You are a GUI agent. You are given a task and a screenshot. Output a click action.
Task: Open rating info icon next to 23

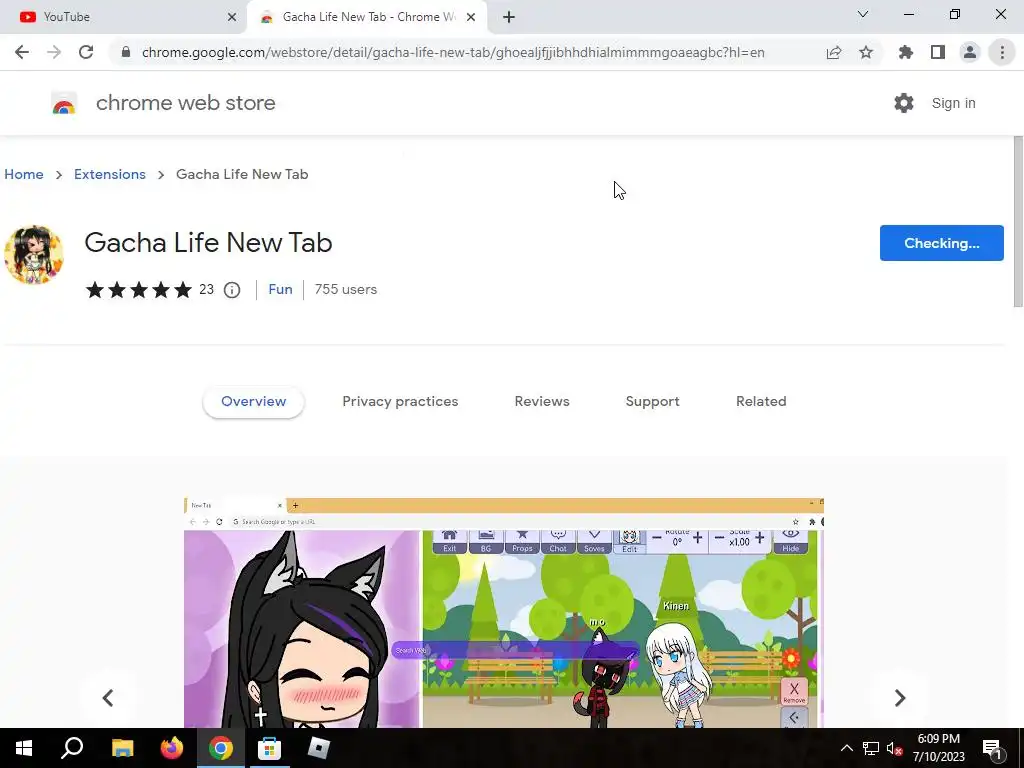point(232,289)
